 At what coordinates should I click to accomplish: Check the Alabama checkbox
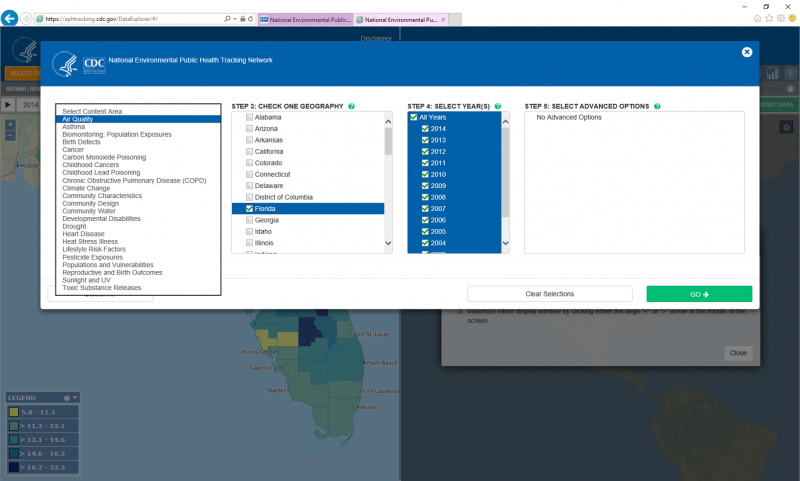coord(249,117)
